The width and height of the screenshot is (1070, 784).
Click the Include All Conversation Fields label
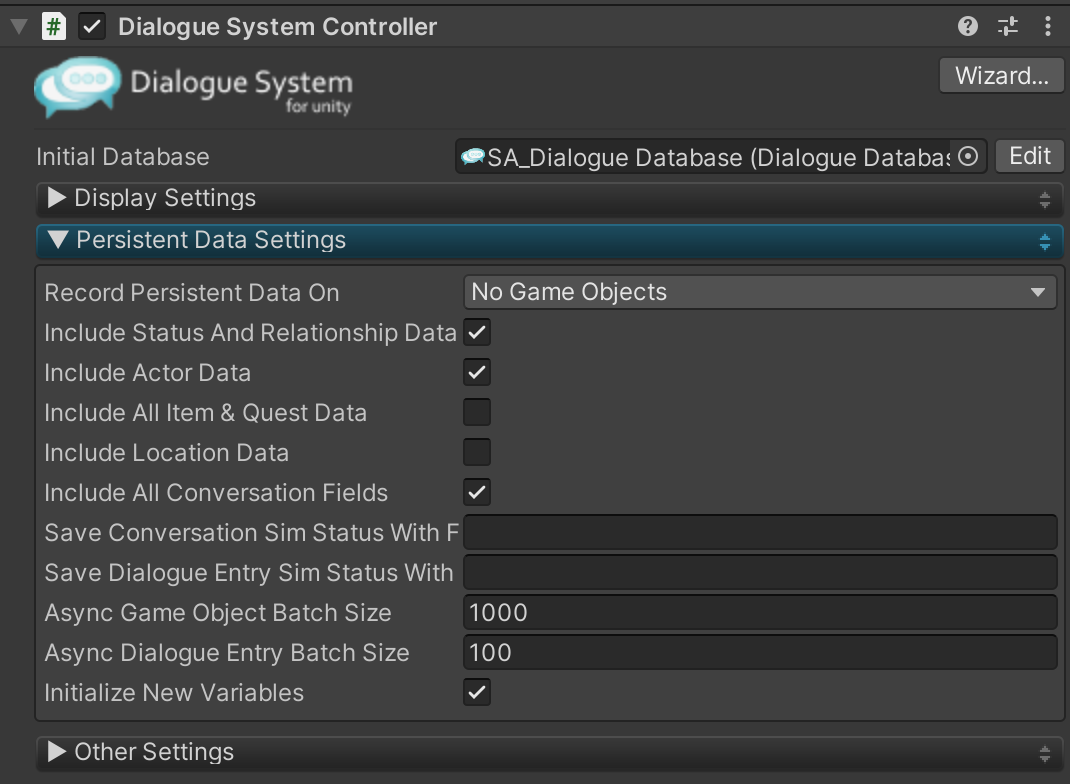coord(216,493)
